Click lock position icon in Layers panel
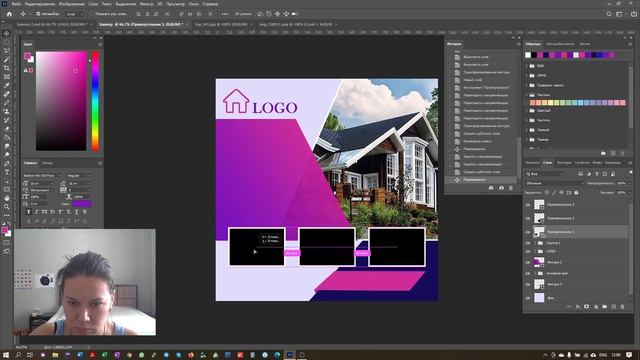 tap(561, 193)
